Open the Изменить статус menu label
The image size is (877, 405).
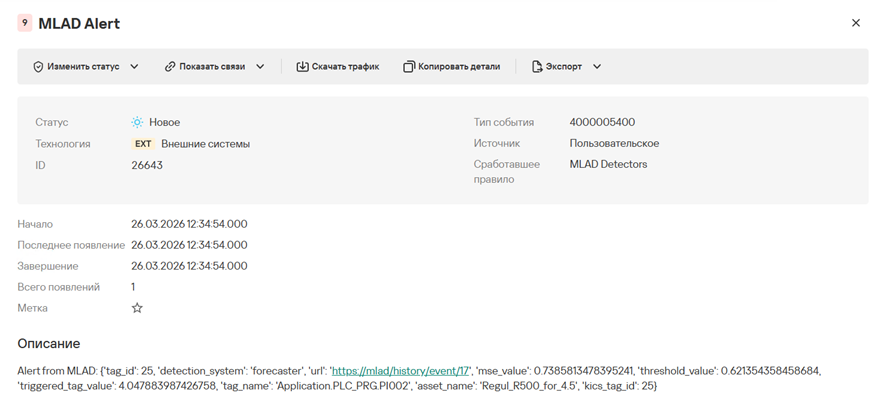pos(83,67)
